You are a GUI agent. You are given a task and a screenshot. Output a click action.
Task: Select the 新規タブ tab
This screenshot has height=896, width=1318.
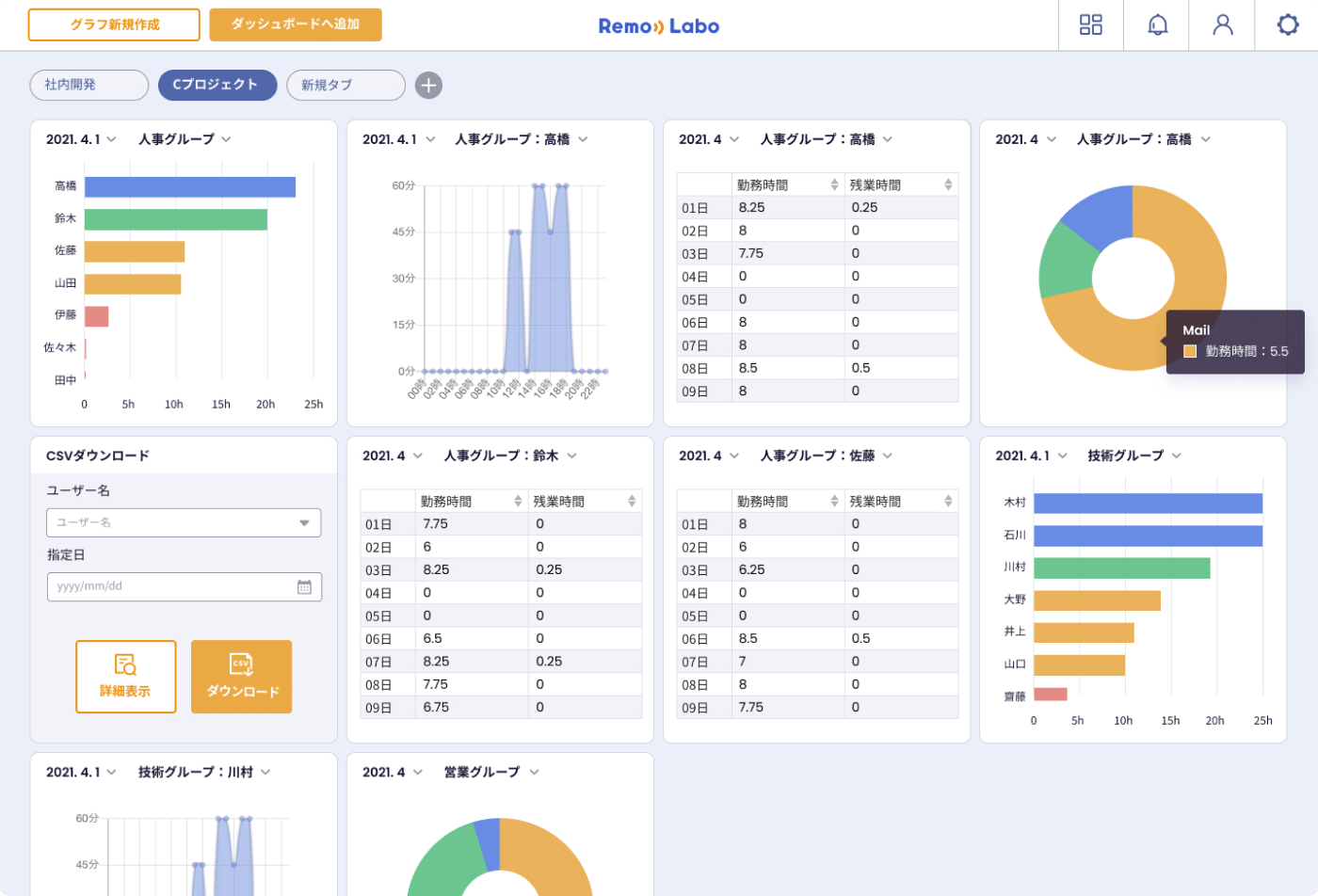pos(345,86)
